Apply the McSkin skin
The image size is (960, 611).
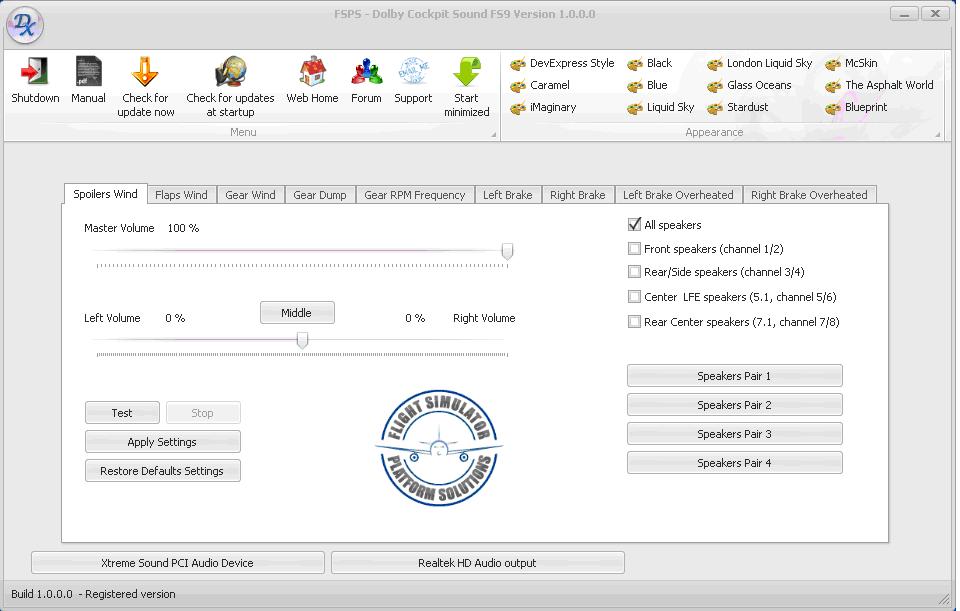coord(852,63)
